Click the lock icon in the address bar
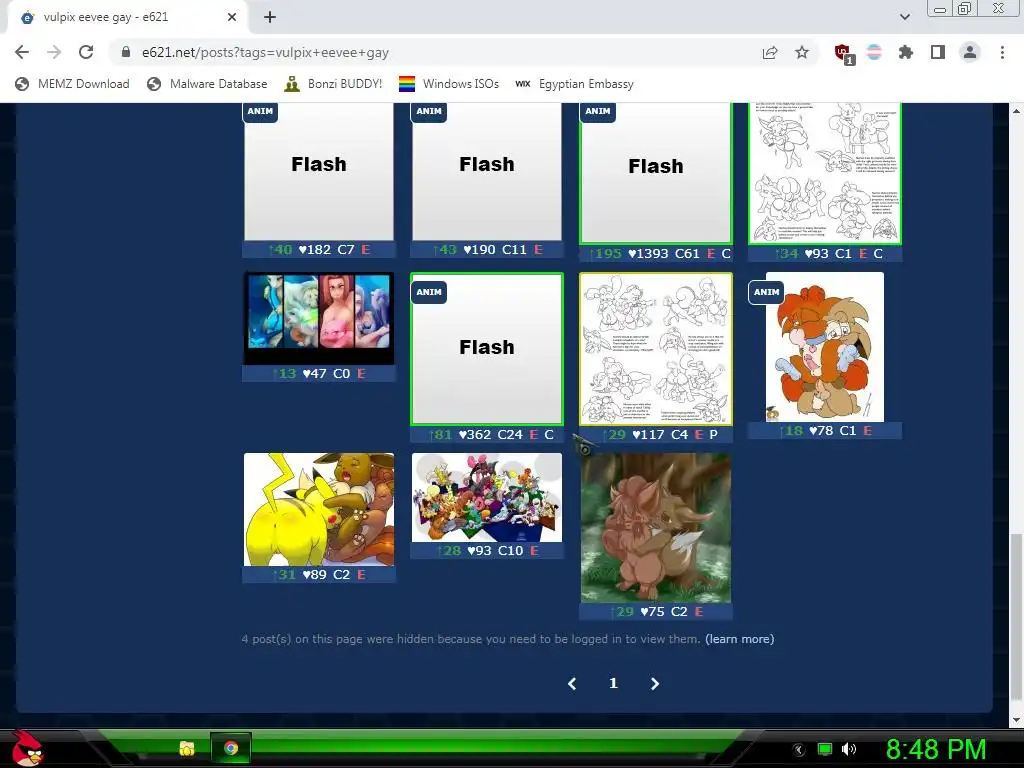The image size is (1024, 768). tap(126, 52)
